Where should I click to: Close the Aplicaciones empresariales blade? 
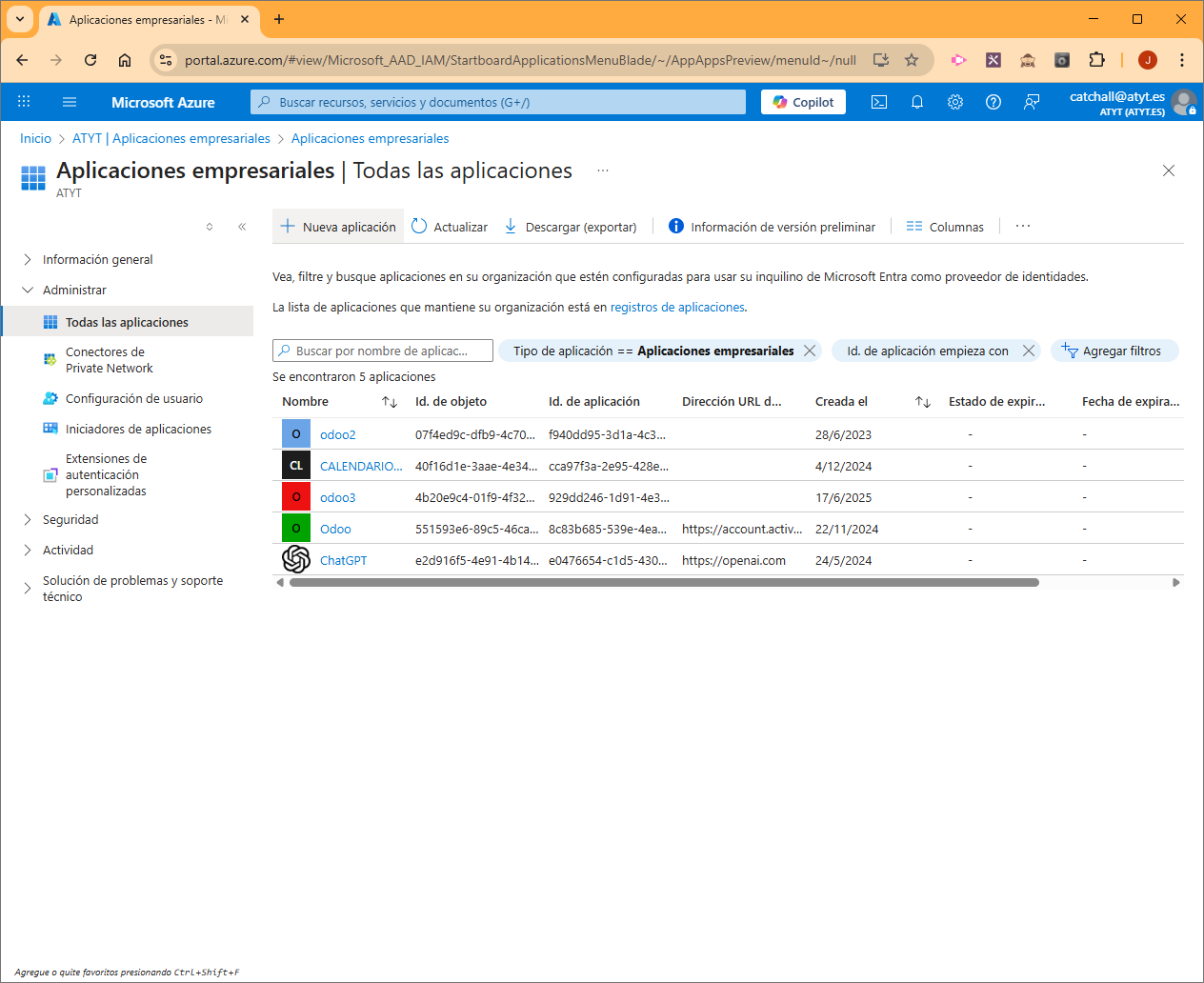[x=1169, y=171]
